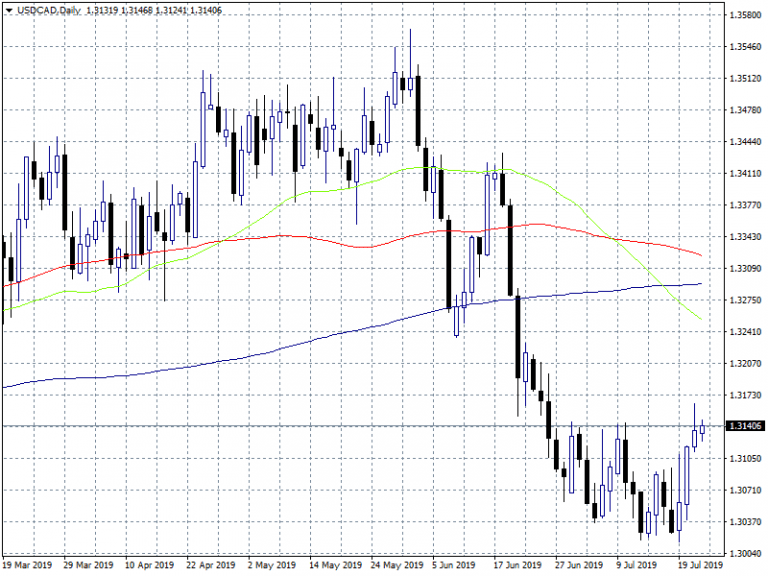Click the 1.33090 price axis label
This screenshot has height=576, width=768.
(x=741, y=268)
